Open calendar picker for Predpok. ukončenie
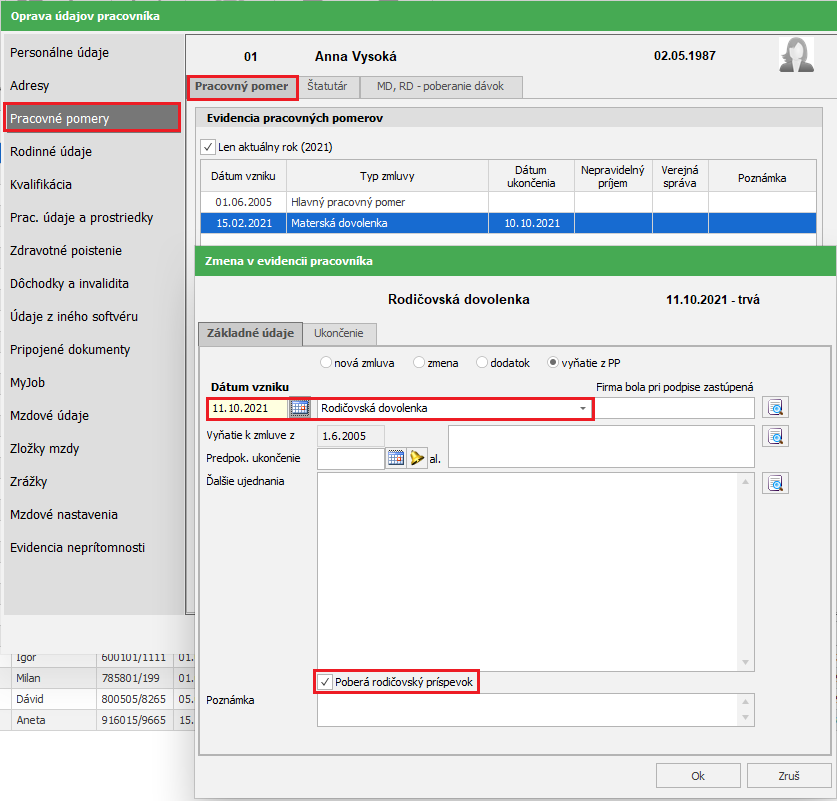This screenshot has height=801, width=837. click(x=396, y=458)
